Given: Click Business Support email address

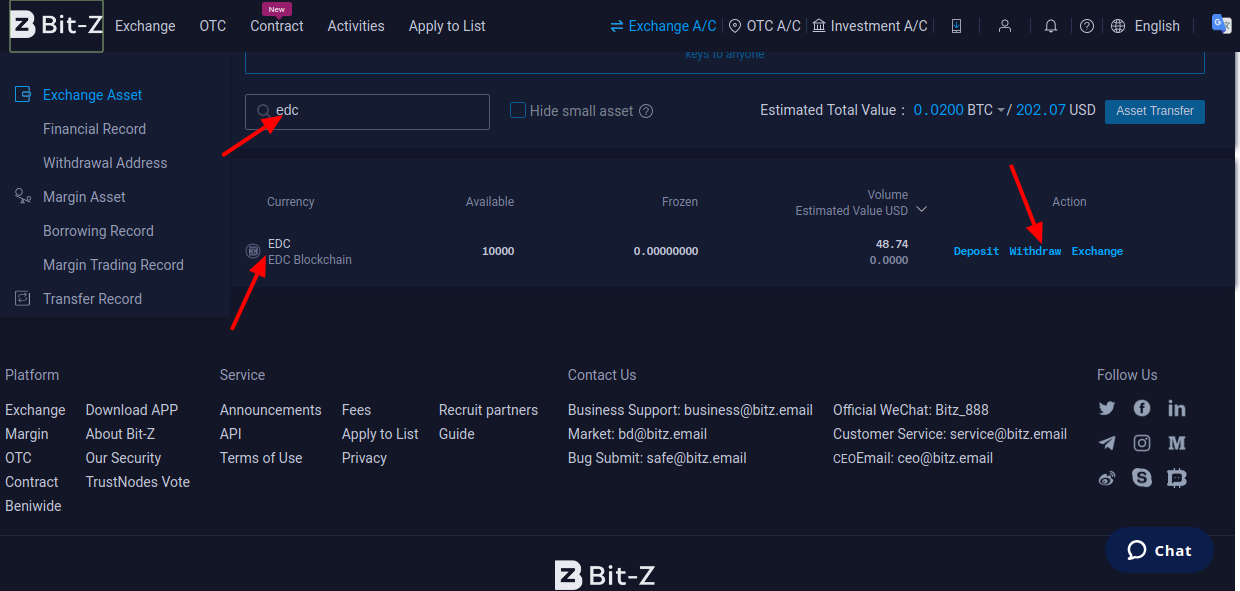Looking at the screenshot, I should click(748, 410).
